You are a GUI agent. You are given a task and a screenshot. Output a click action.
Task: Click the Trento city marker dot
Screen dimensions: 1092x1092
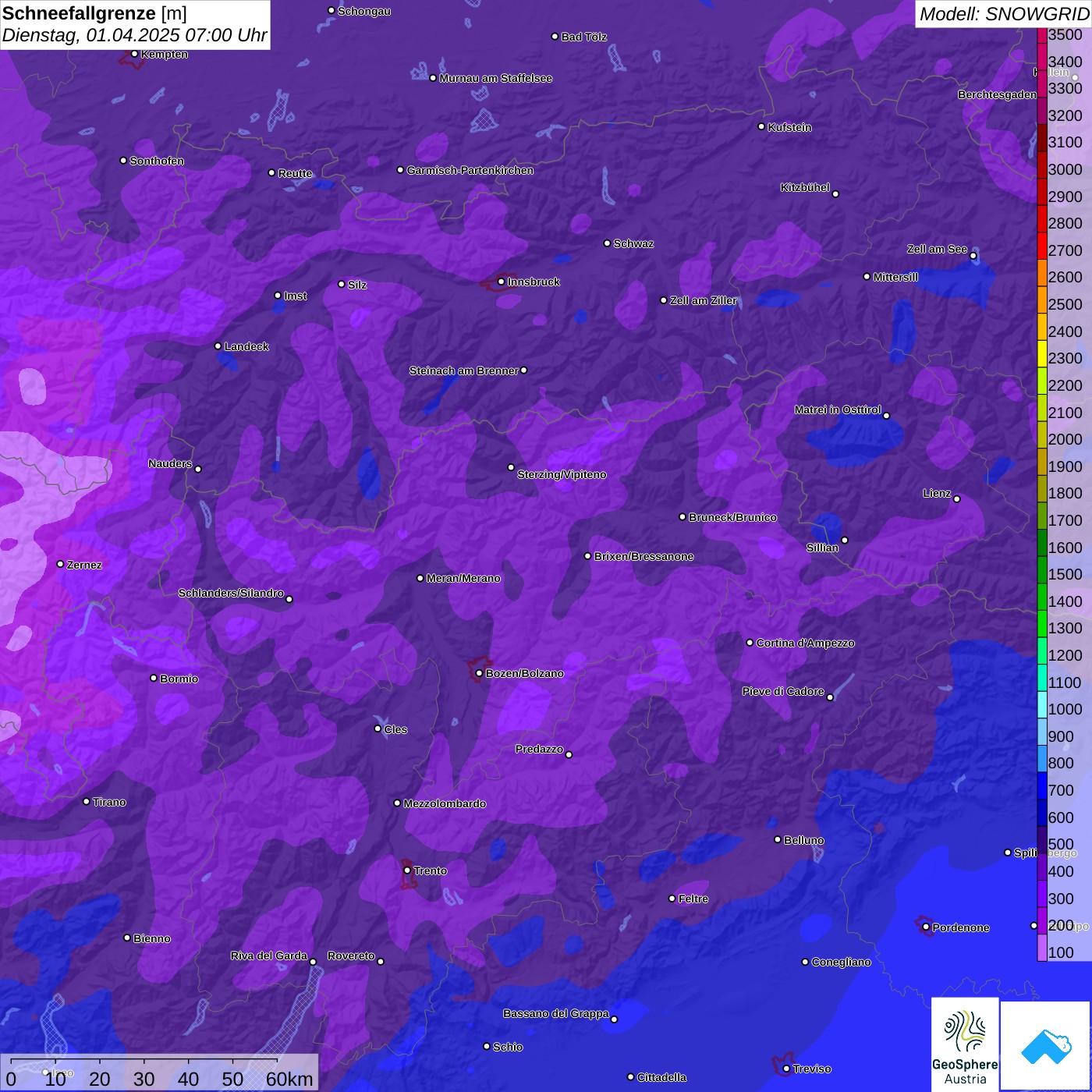[x=407, y=870]
